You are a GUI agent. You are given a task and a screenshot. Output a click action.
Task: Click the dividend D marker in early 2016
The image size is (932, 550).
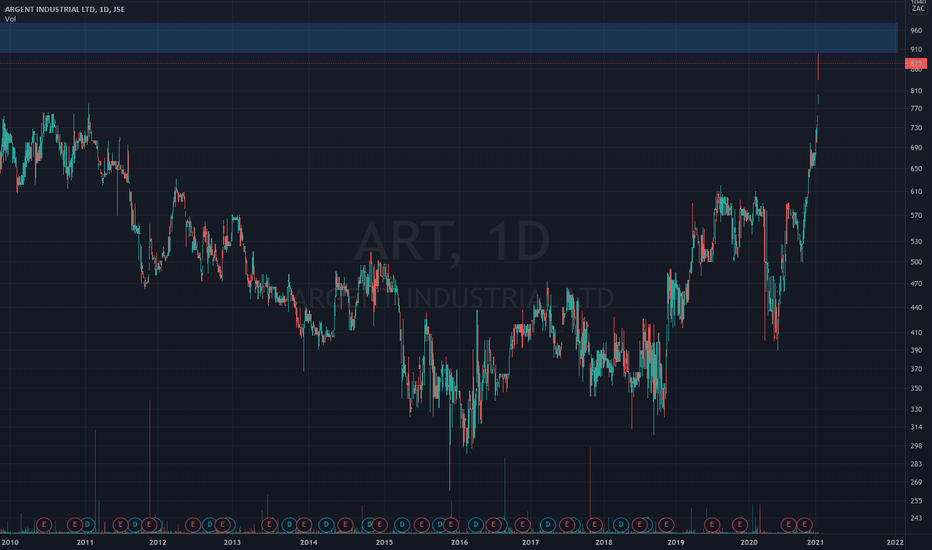tap(476, 524)
